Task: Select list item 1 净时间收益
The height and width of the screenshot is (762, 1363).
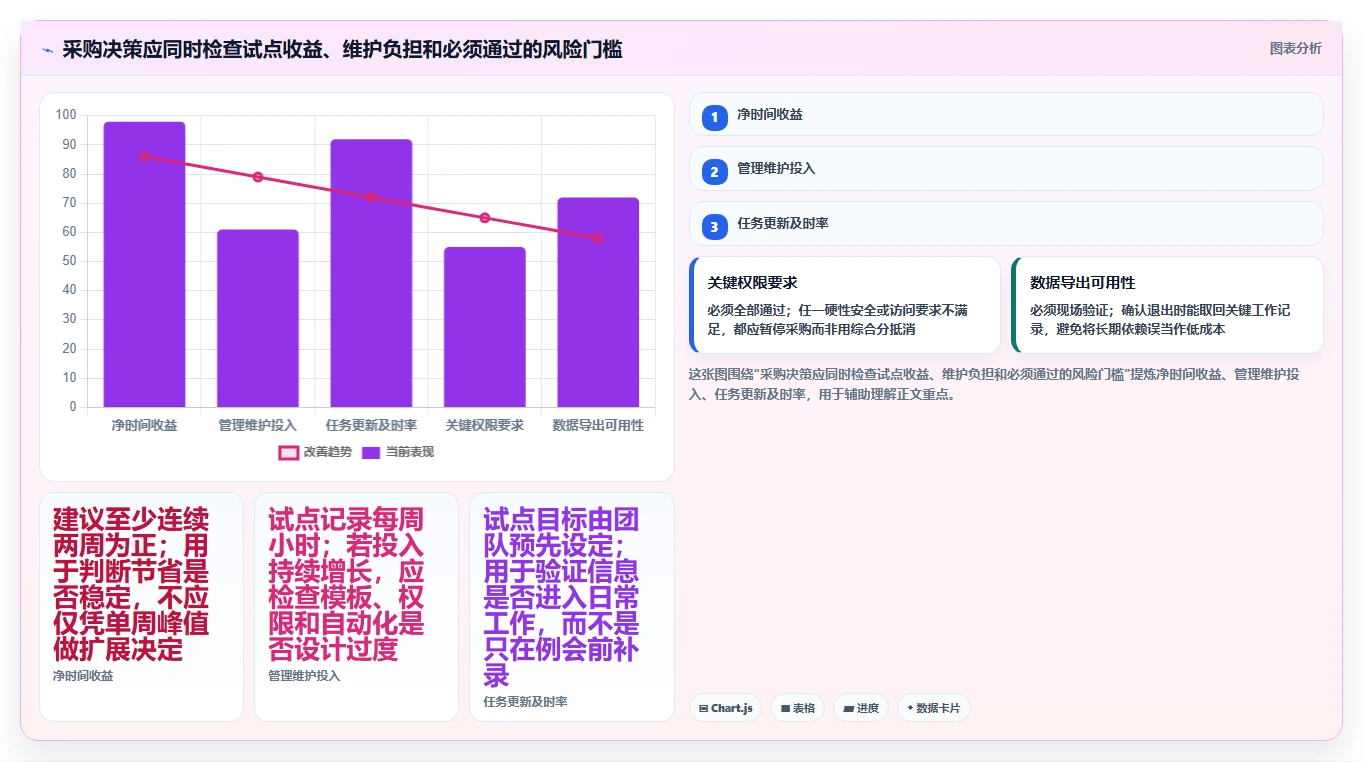Action: click(1006, 115)
